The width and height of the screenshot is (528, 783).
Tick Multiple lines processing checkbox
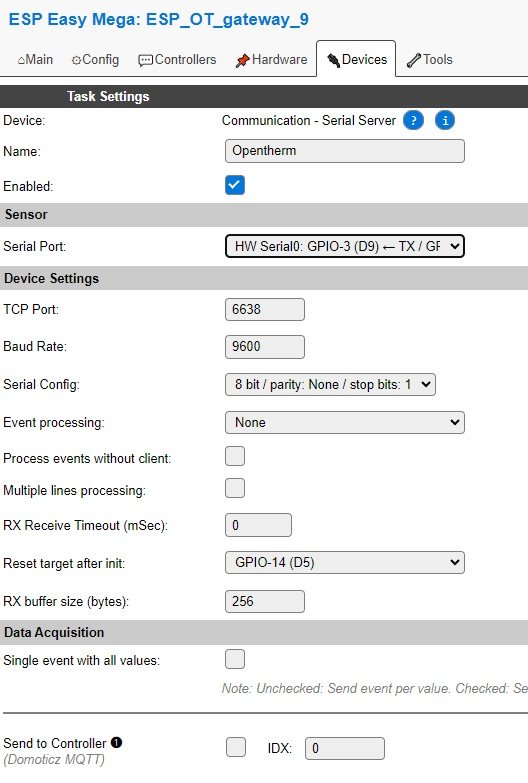pyautogui.click(x=235, y=488)
